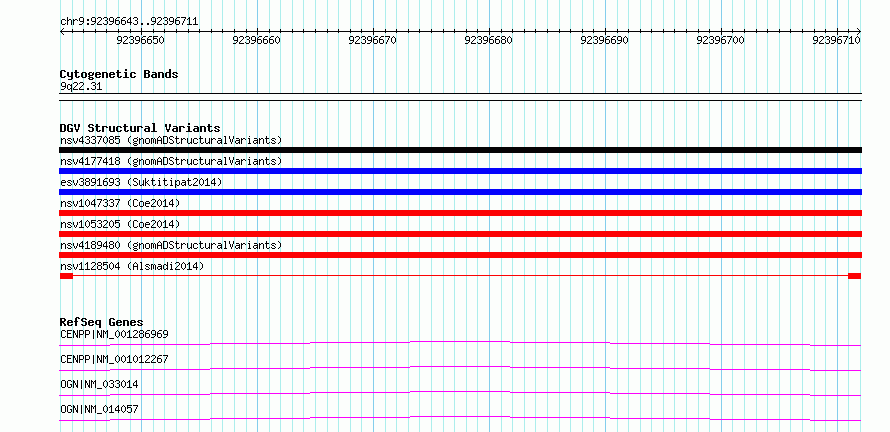Open the esv3891693 Suktitipat2014 label
Screen dimensions: 890x432
(141, 182)
